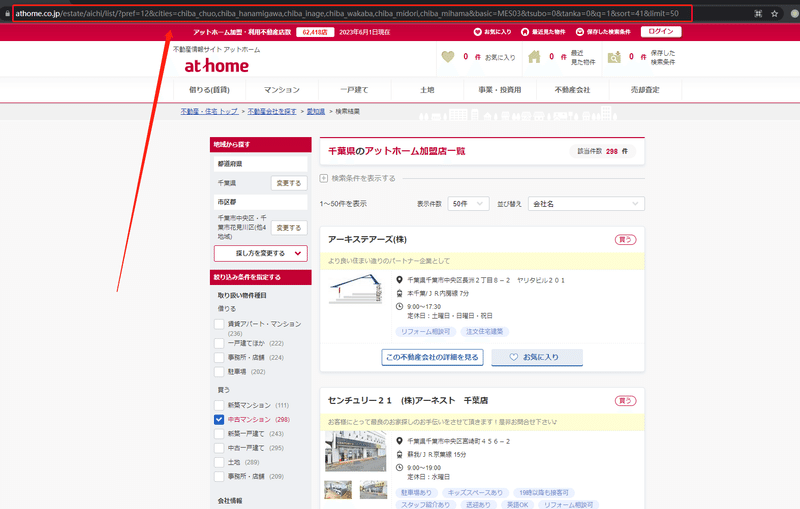800x509 pixels.
Task: Click リフォーム相談可 tag on アーキステアーズ
Action: tap(426, 332)
